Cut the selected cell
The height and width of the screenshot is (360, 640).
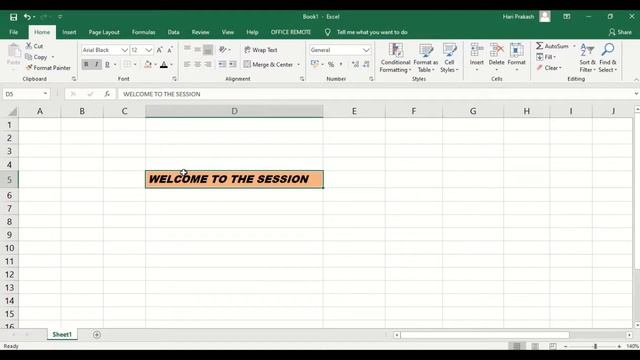point(35,46)
